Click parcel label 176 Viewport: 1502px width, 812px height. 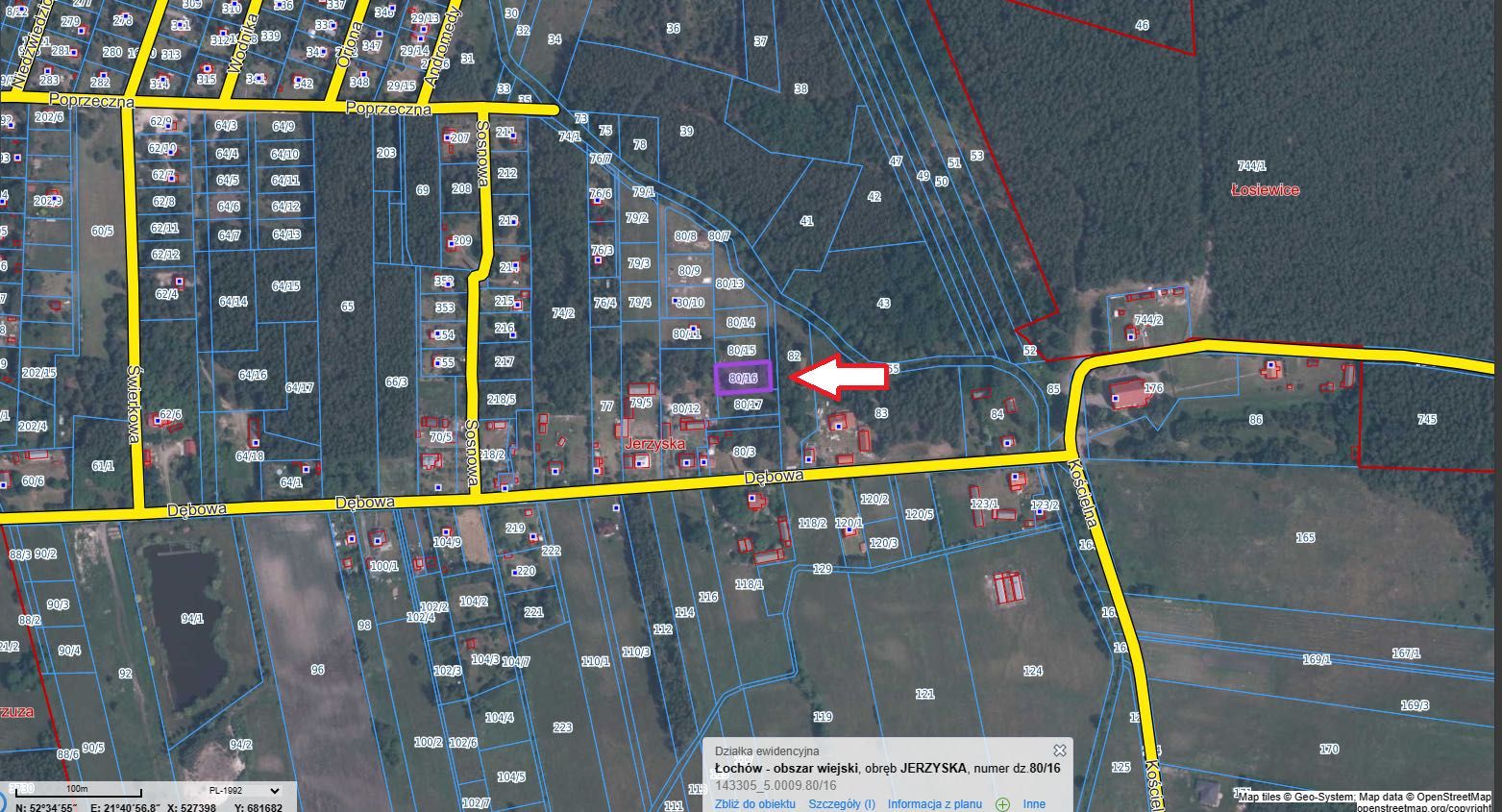tap(1153, 388)
